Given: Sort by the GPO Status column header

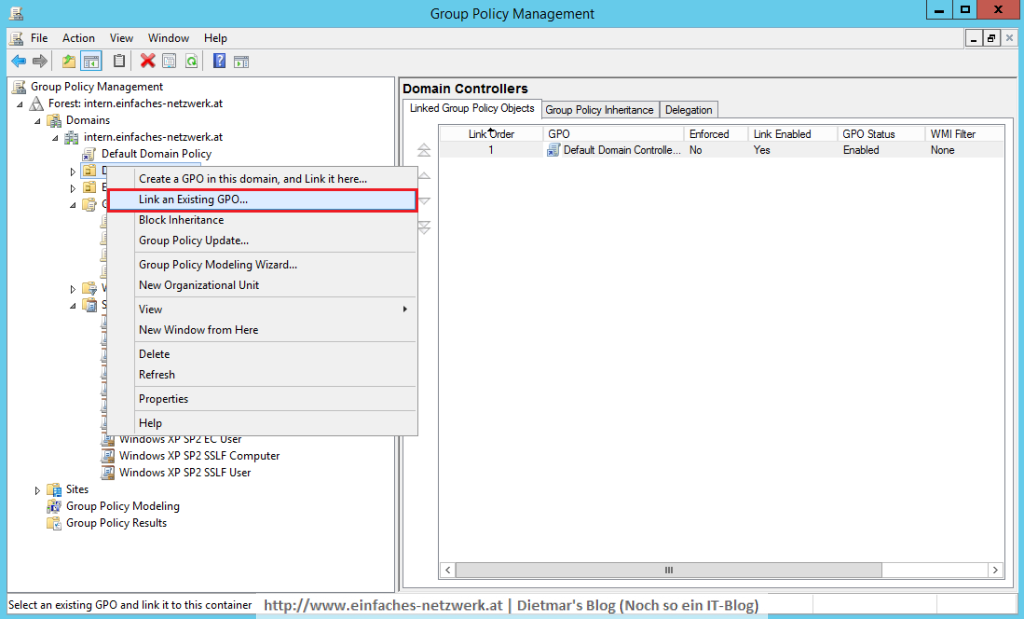Looking at the screenshot, I should [x=881, y=134].
